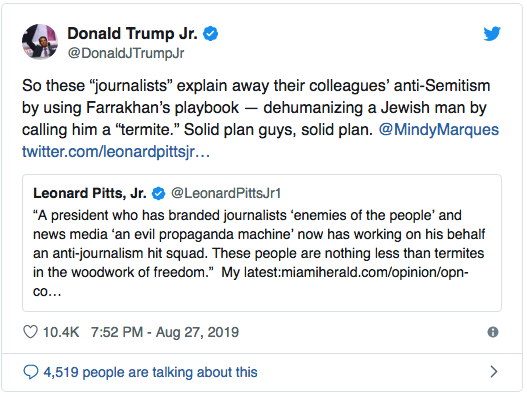Screen dimensions: 527x397
Task: Open the @MindyMarques mention link
Action: (439, 129)
